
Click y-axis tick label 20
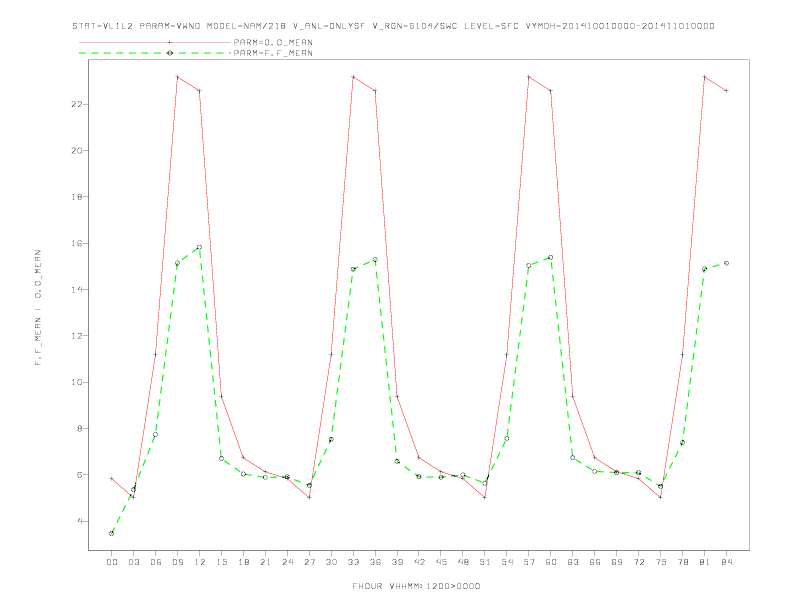tap(78, 150)
